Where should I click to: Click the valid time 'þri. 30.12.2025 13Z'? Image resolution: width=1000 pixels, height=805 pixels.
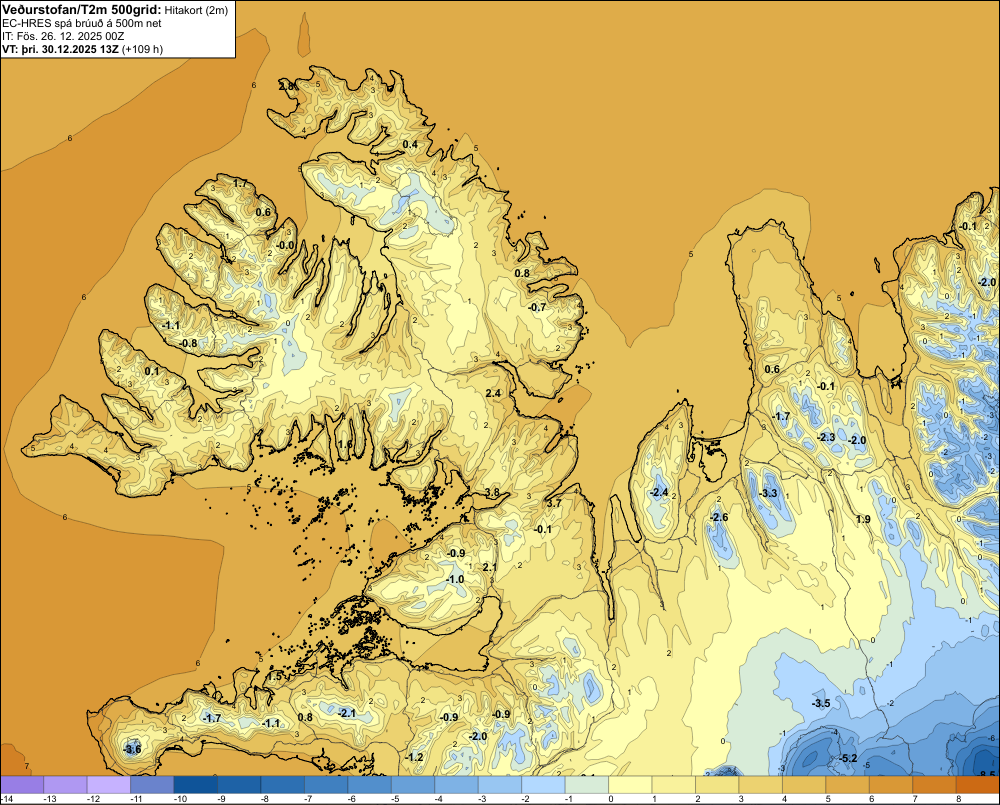pos(70,49)
